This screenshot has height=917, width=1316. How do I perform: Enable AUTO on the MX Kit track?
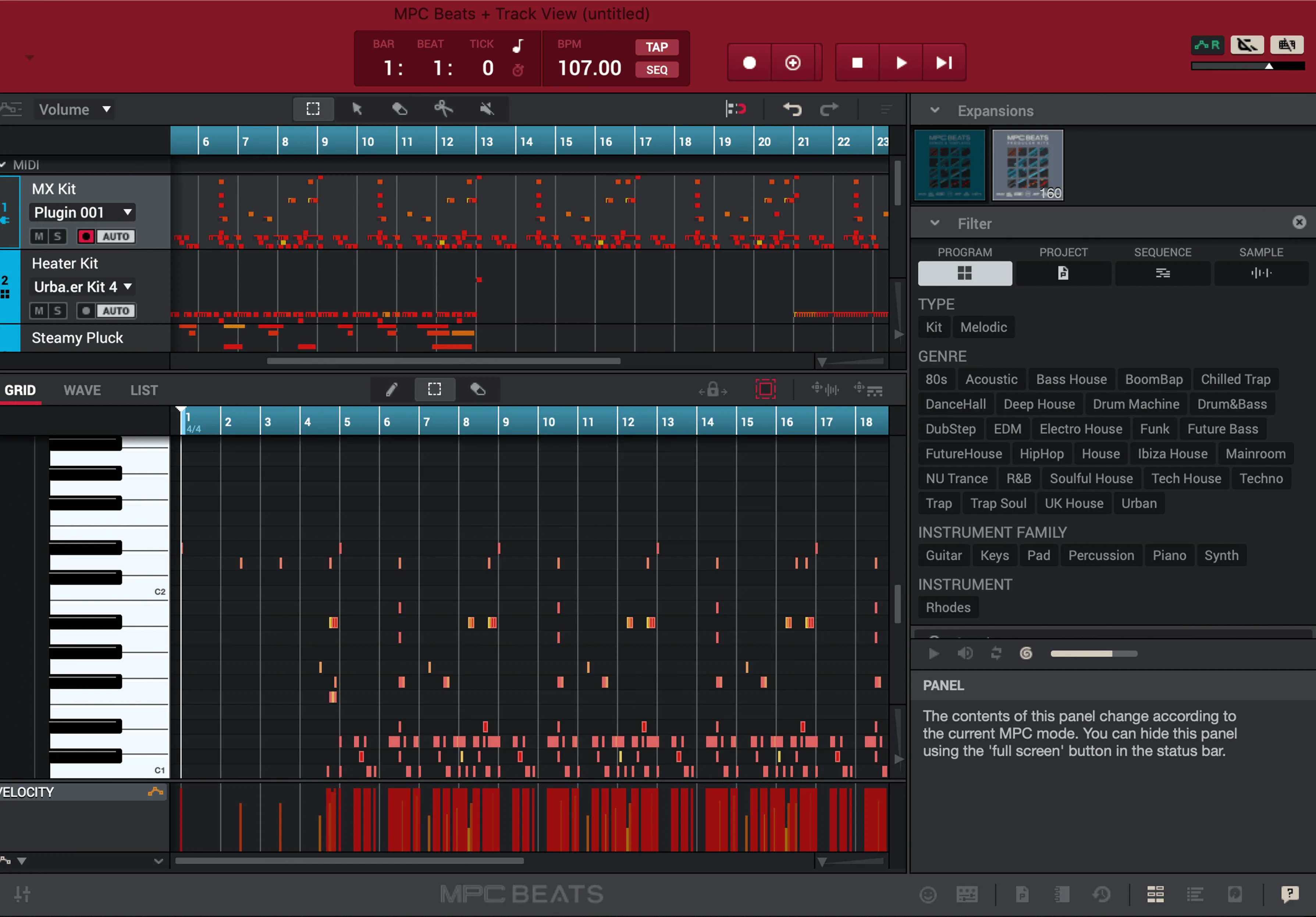tap(116, 235)
